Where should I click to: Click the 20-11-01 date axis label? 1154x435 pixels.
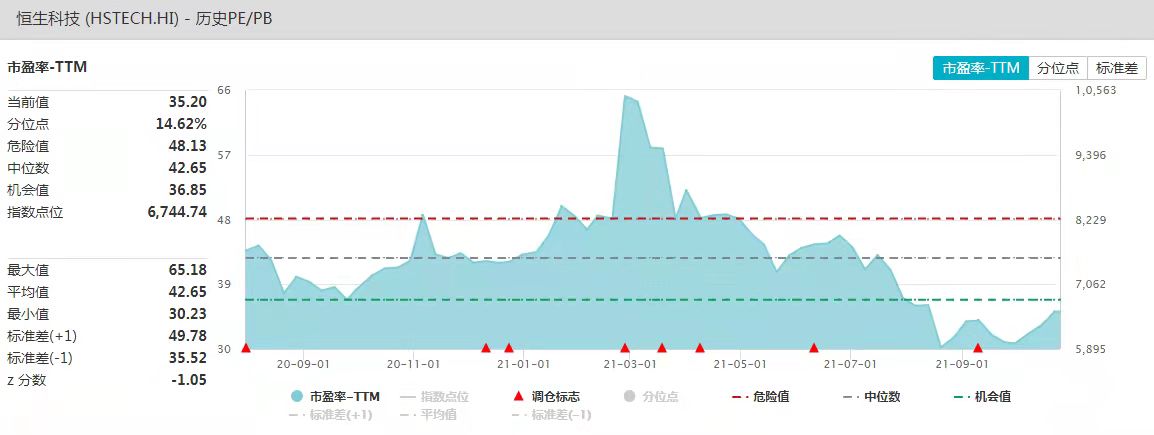413,364
